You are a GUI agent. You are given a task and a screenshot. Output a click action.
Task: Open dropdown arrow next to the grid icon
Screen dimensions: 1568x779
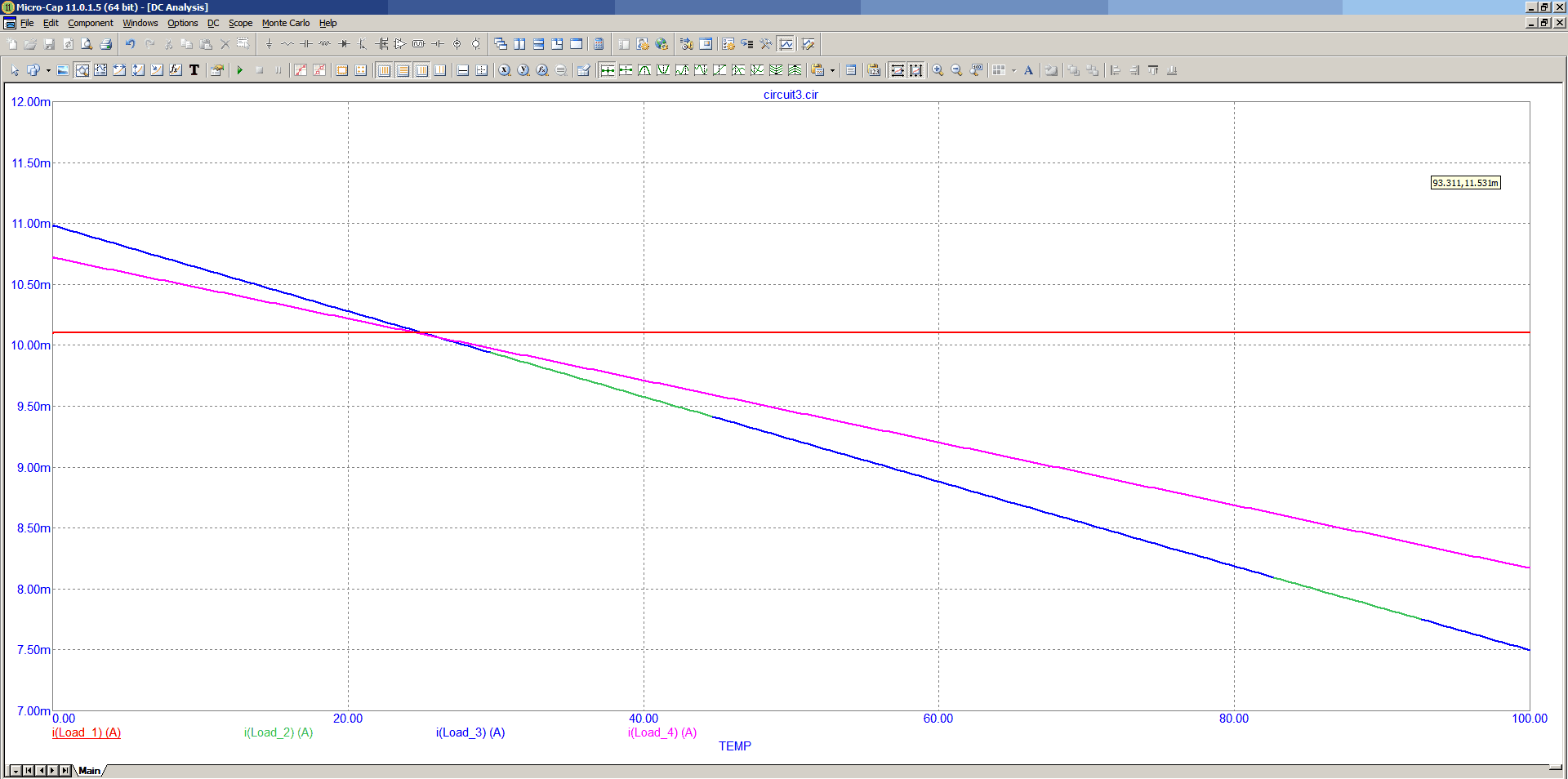click(1013, 70)
